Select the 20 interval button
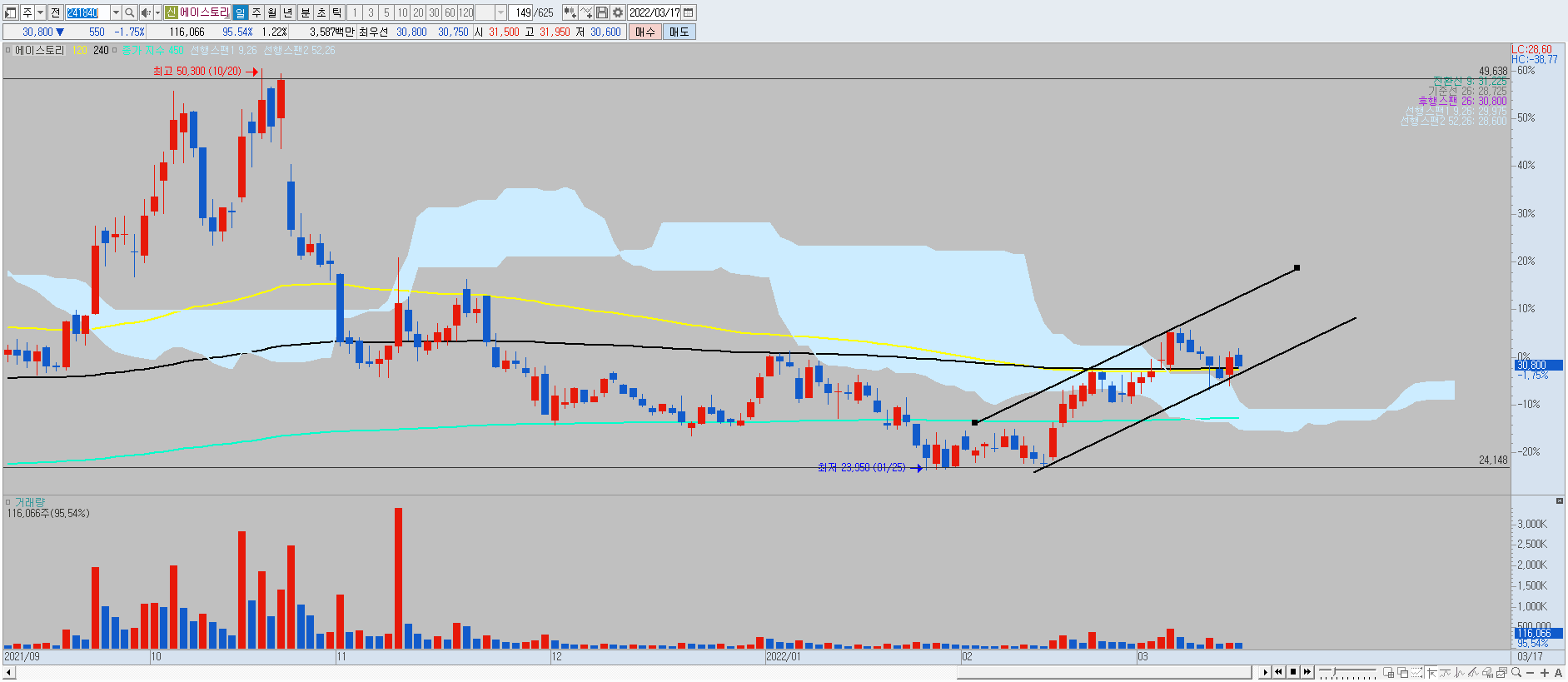Screen dimensions: 1568x682 tap(418, 12)
